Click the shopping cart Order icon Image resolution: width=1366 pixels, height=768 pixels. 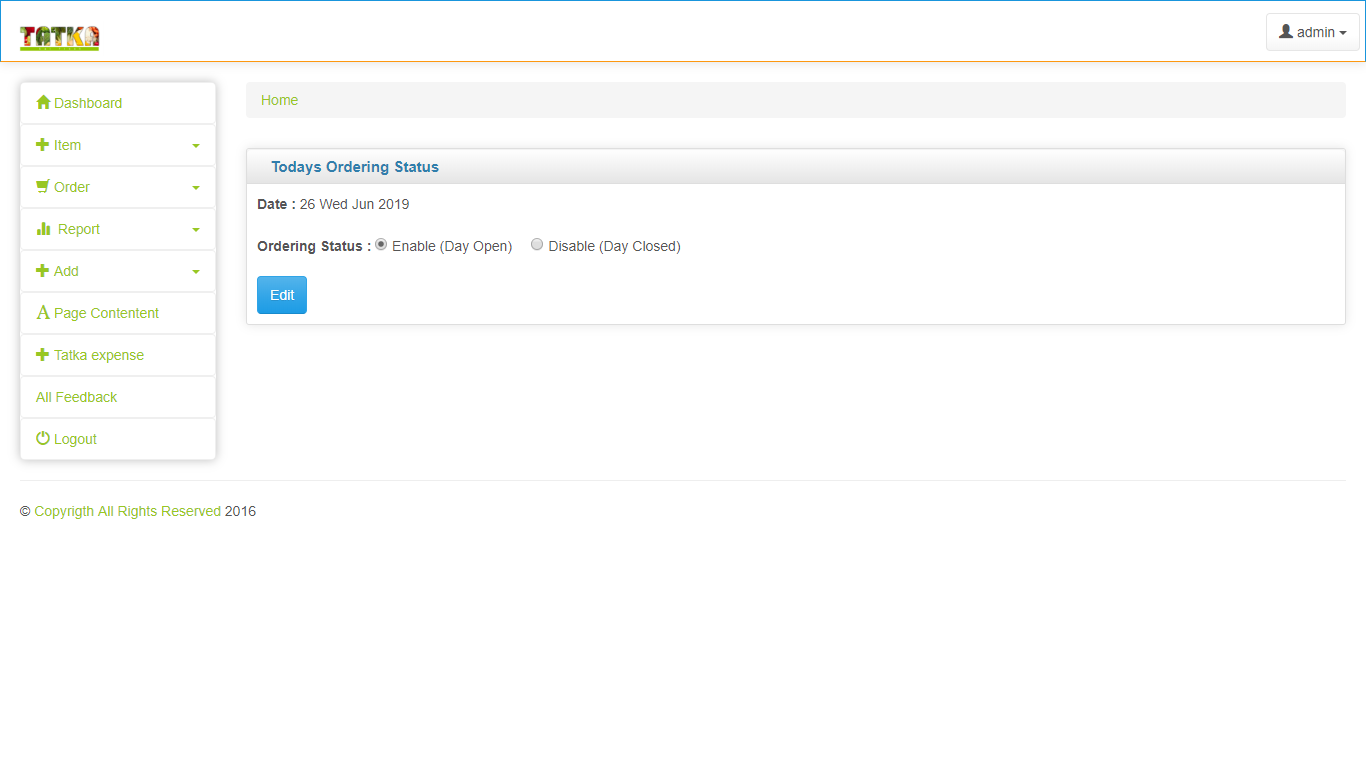point(43,187)
